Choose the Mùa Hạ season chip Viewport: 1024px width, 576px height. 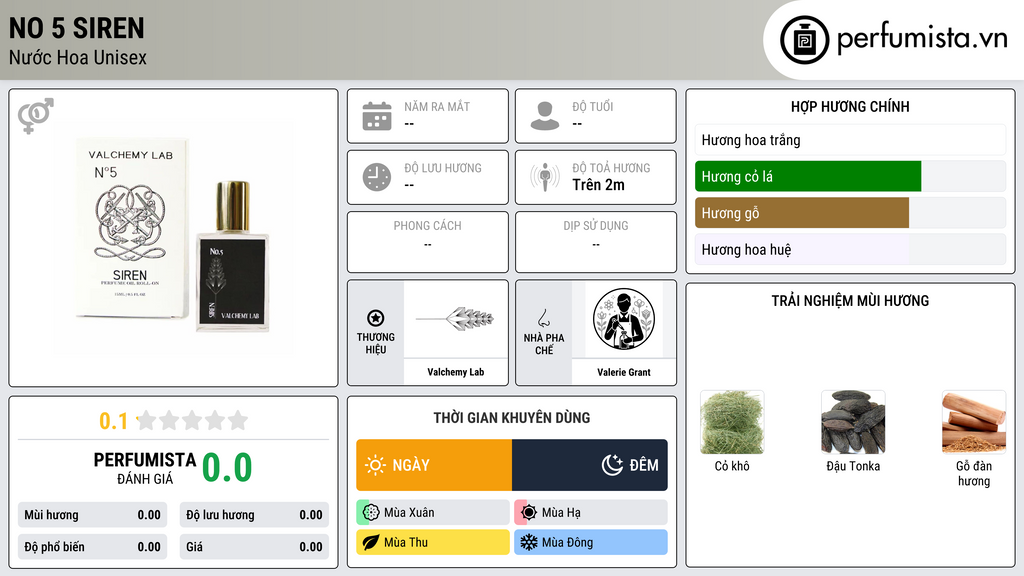(591, 513)
